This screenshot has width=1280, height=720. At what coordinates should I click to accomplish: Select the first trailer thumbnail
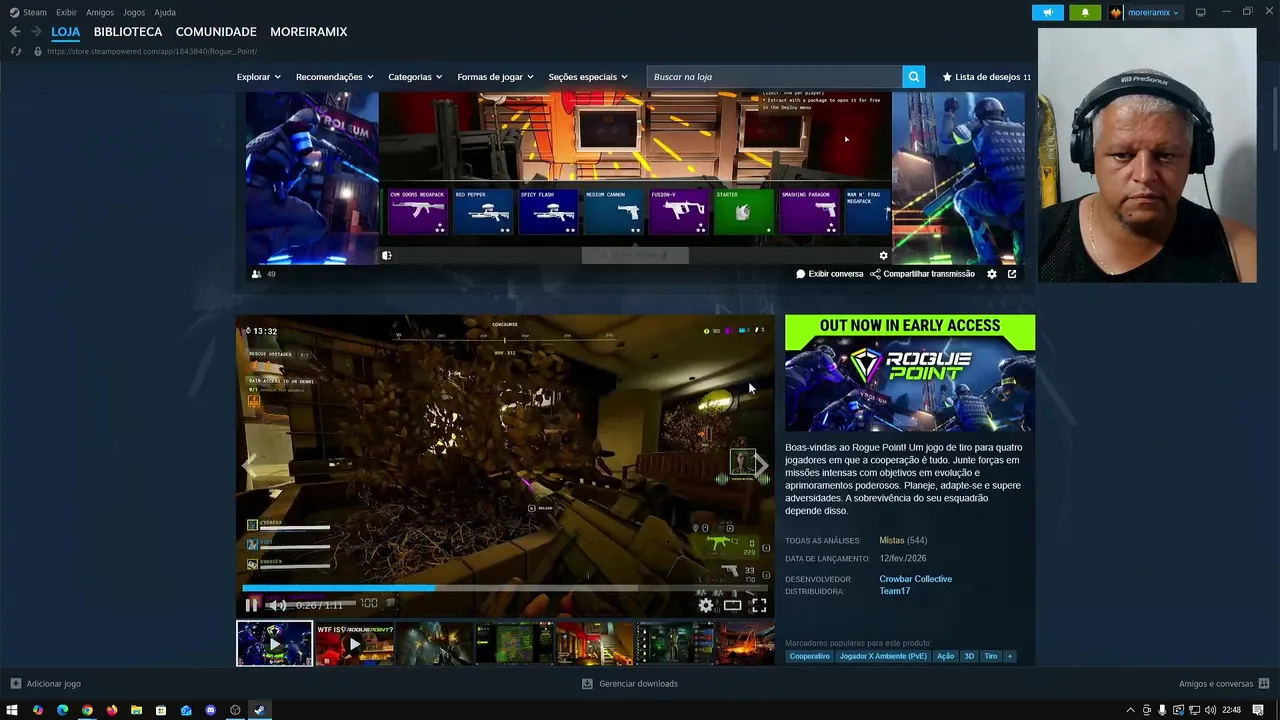coord(274,644)
